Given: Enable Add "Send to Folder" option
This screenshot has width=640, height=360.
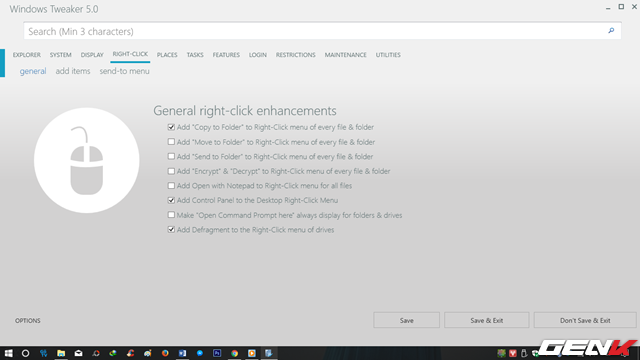Looking at the screenshot, I should [x=171, y=156].
